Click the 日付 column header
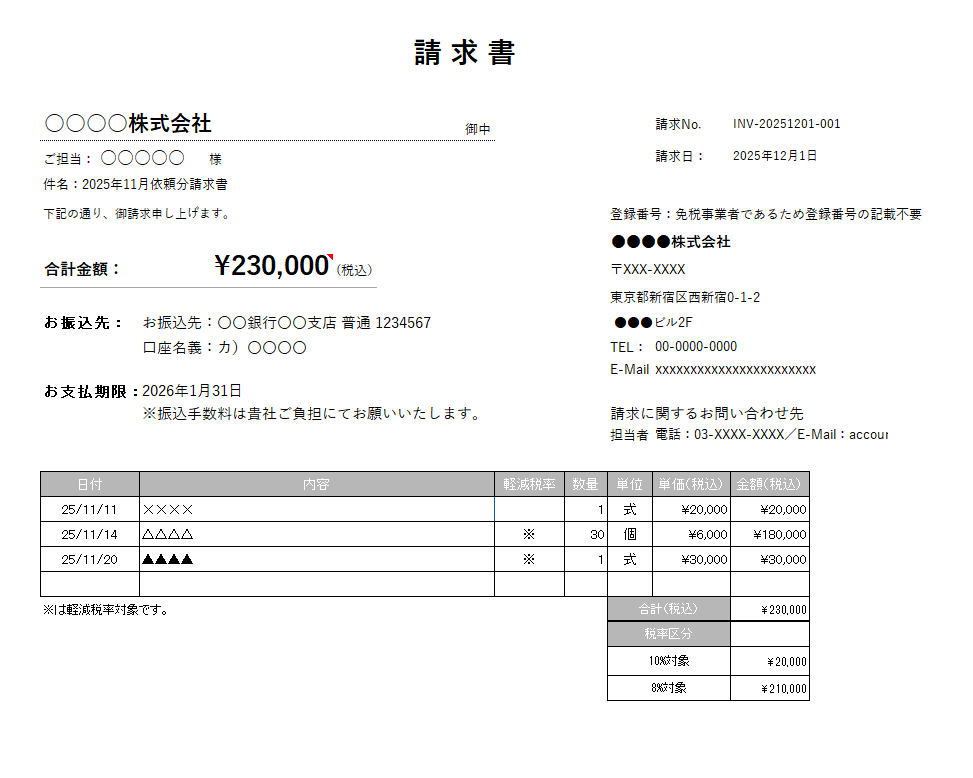Screen dimensions: 973x778 point(89,484)
